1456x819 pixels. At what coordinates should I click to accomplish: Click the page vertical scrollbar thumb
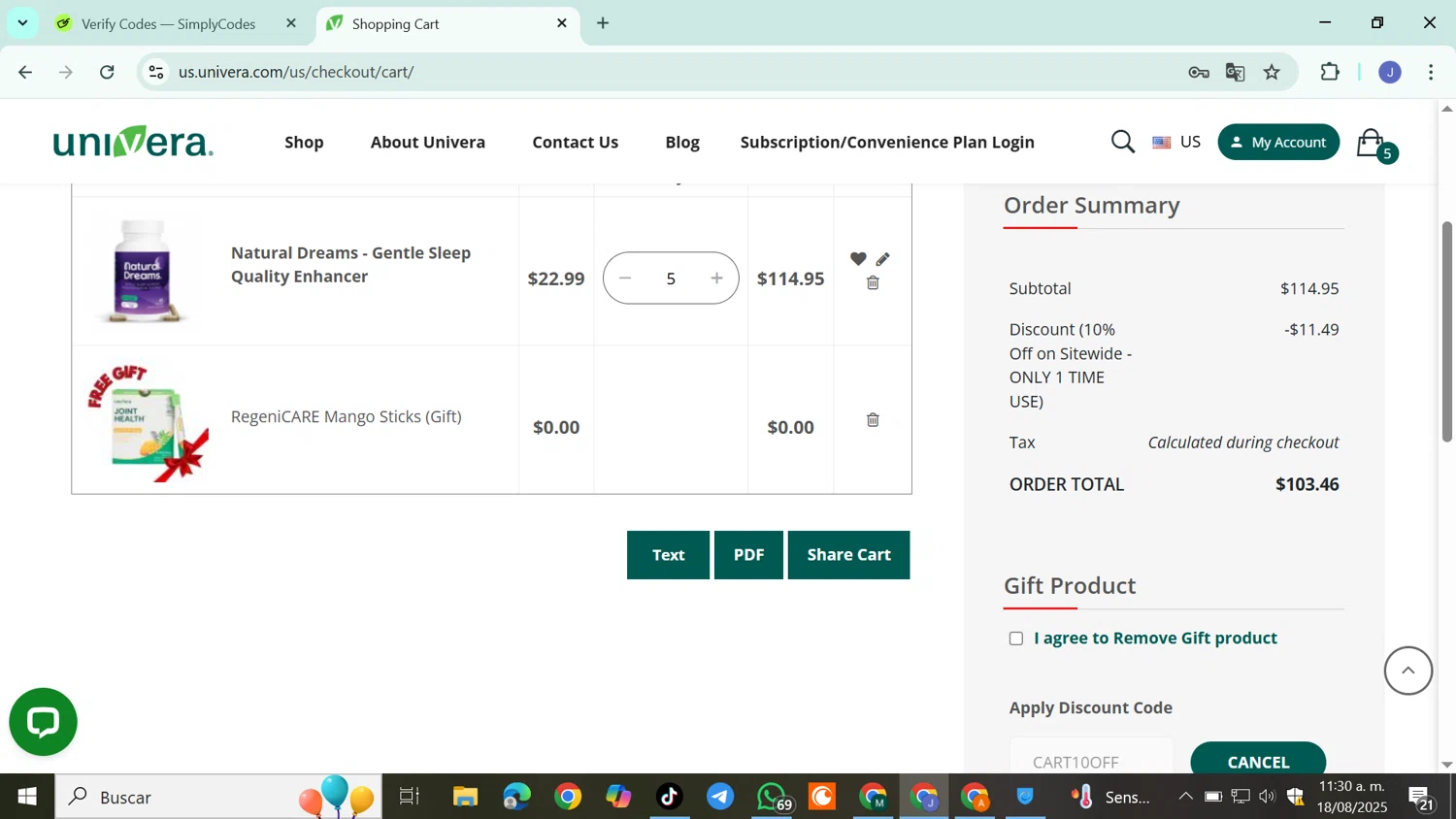pos(1447,331)
